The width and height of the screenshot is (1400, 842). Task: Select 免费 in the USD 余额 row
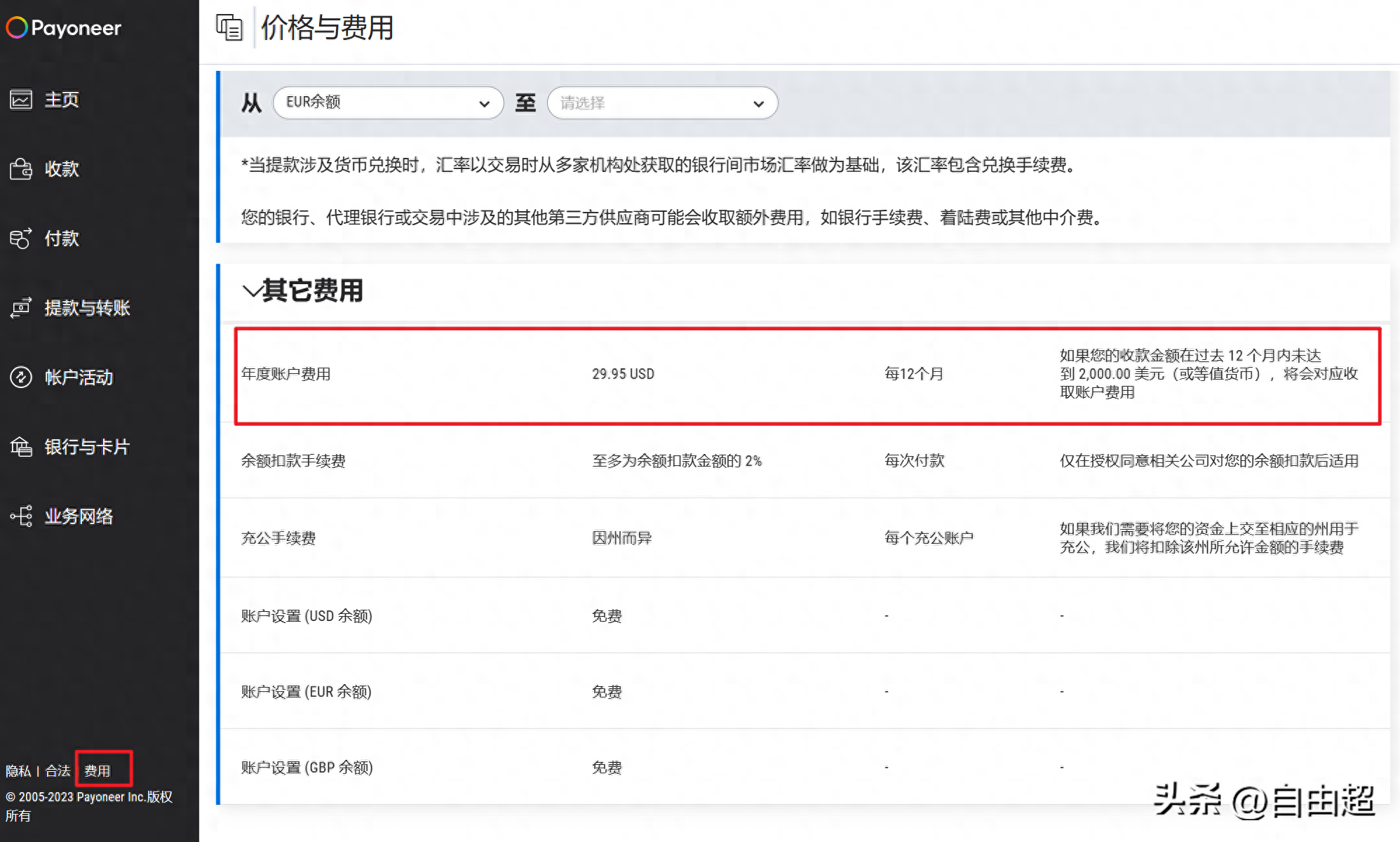(607, 616)
